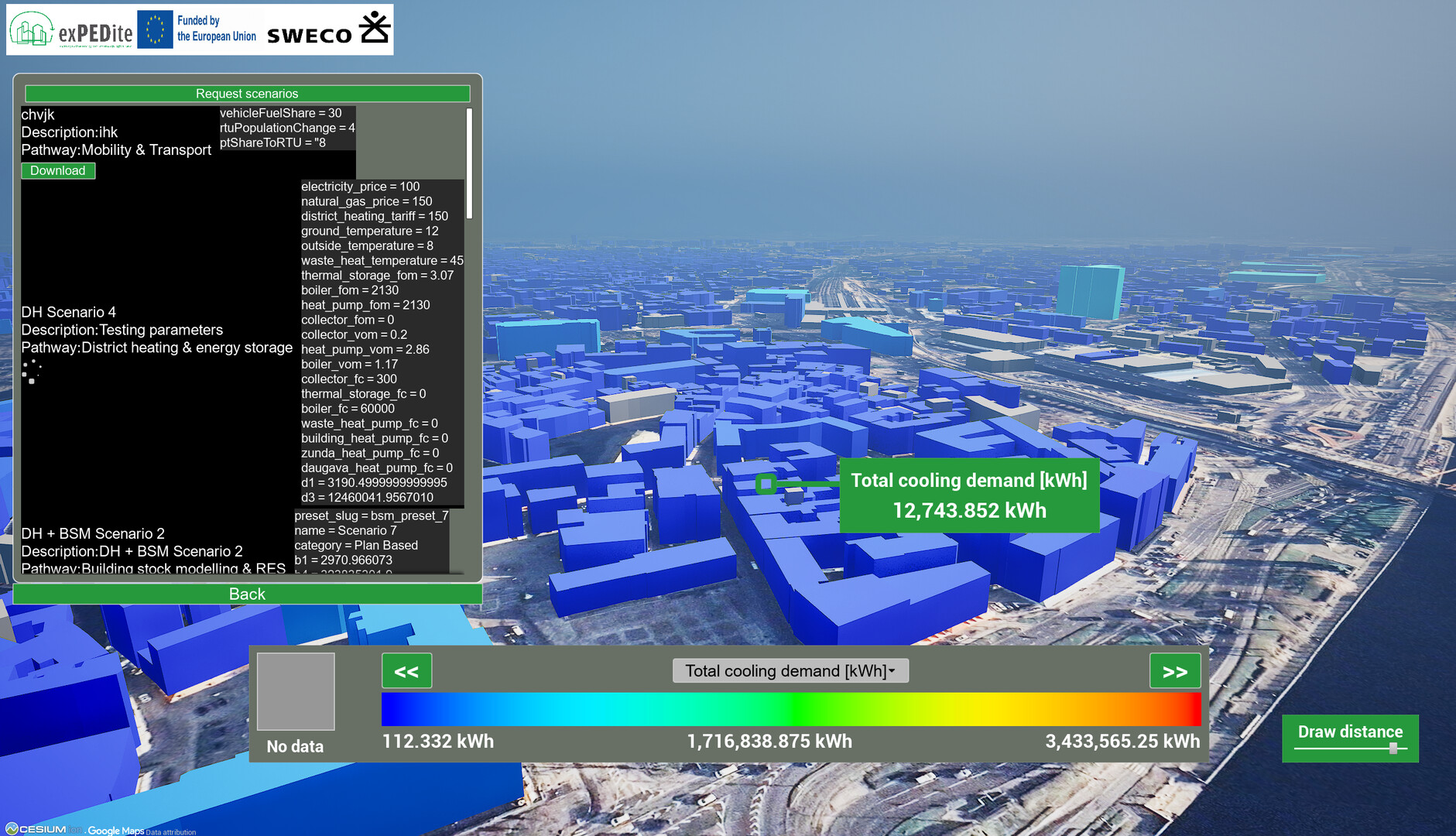Image resolution: width=1456 pixels, height=836 pixels.
Task: Go to next indicator with >> button
Action: (1175, 671)
